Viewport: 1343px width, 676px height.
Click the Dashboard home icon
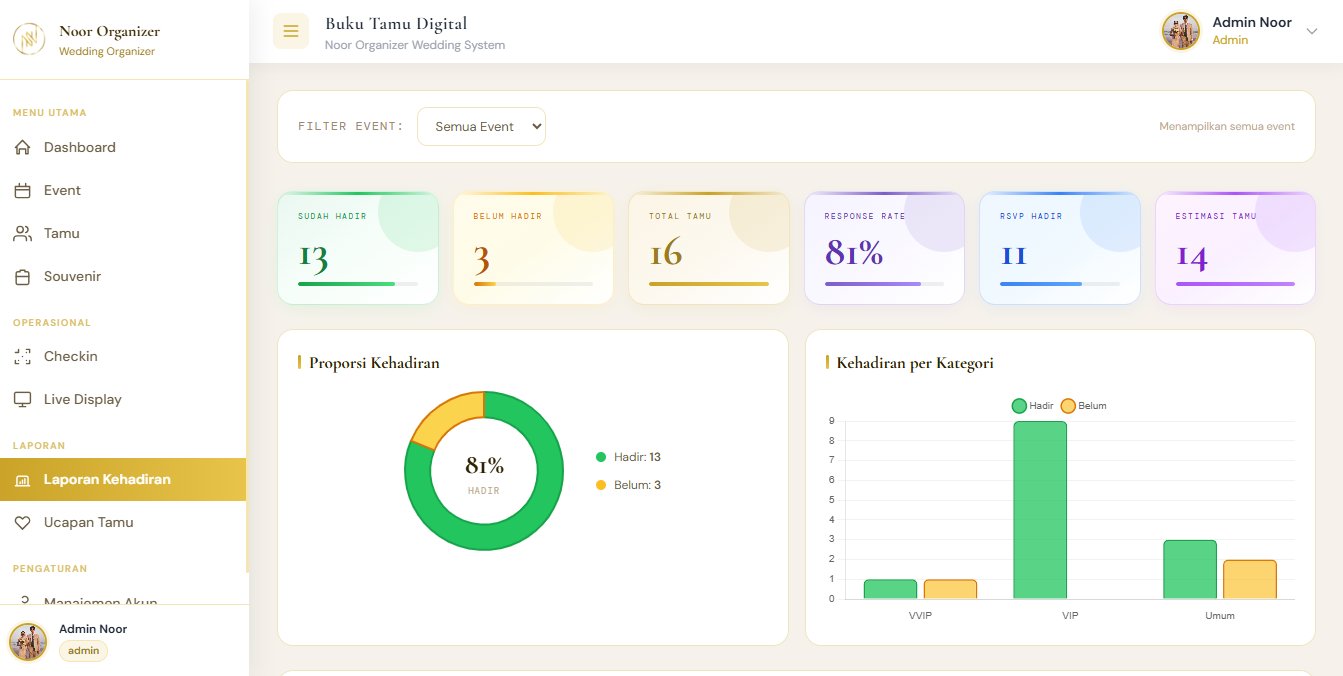[x=22, y=148]
